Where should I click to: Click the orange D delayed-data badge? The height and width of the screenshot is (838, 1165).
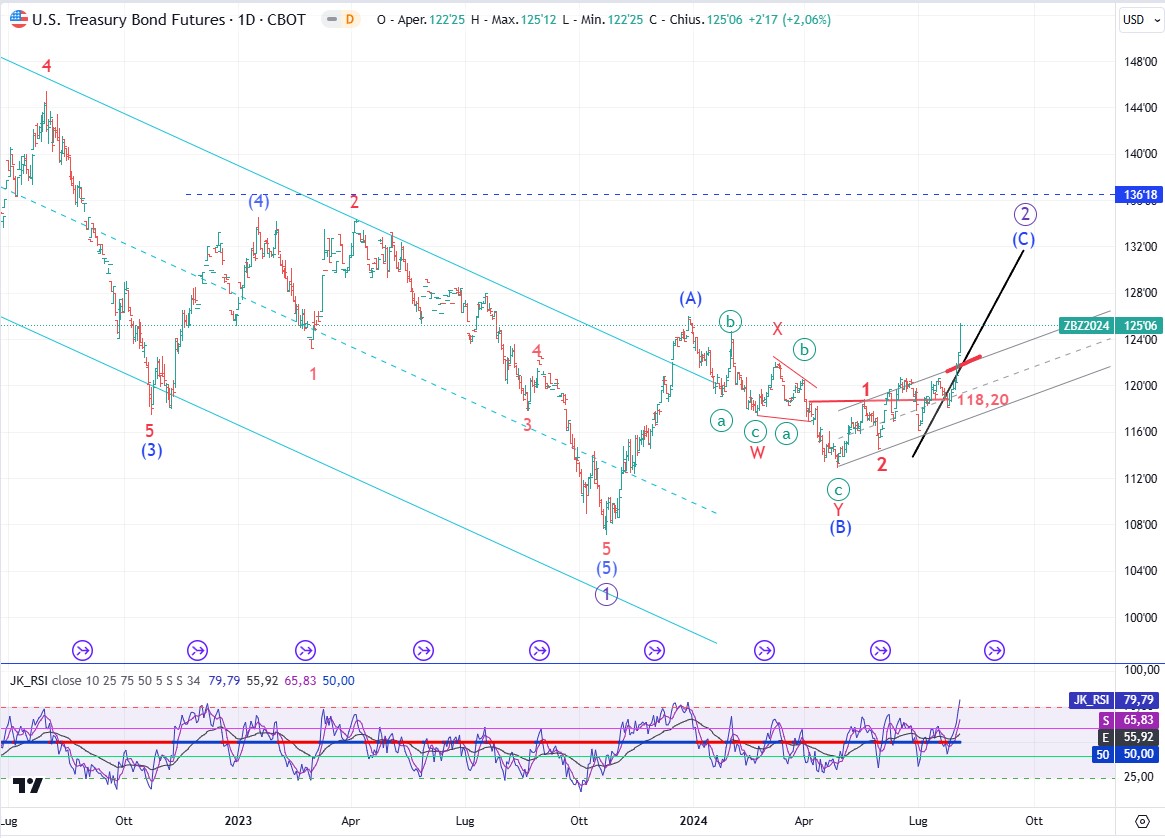[349, 19]
